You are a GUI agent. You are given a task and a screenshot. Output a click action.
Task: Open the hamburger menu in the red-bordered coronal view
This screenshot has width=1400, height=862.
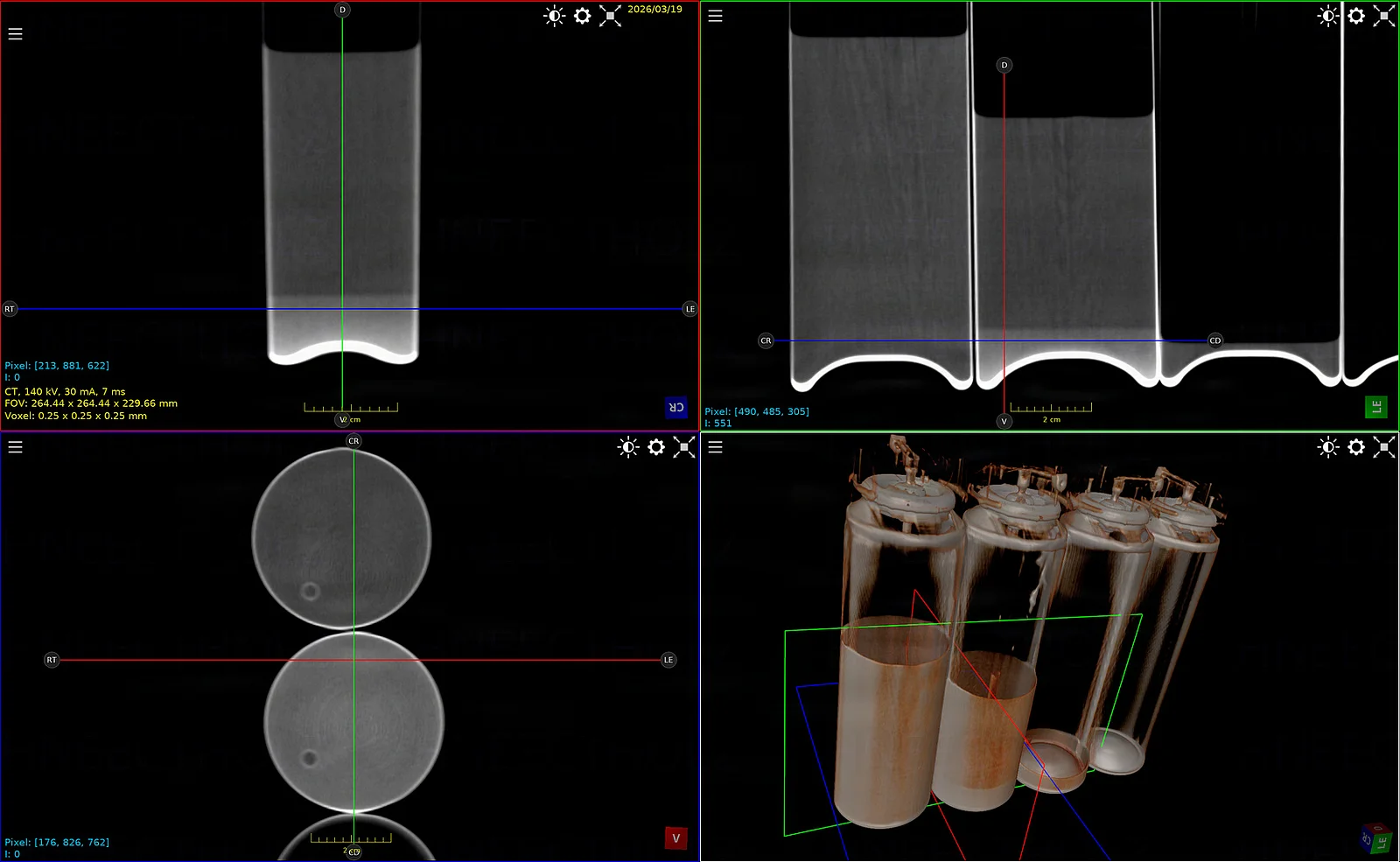pyautogui.click(x=15, y=34)
